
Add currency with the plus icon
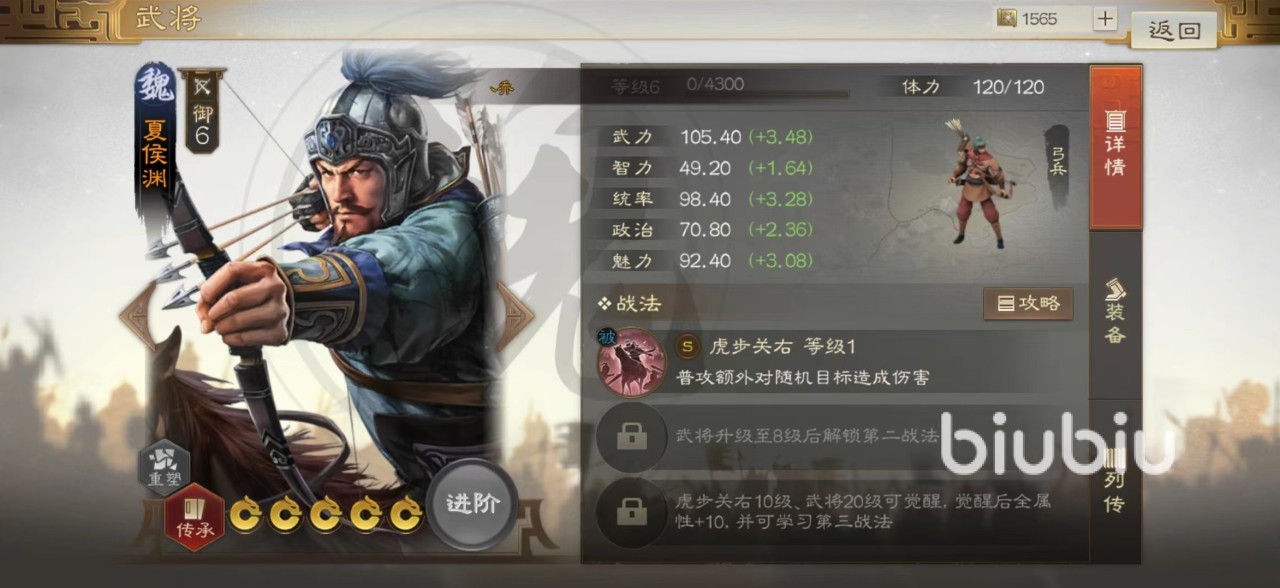tap(1105, 18)
